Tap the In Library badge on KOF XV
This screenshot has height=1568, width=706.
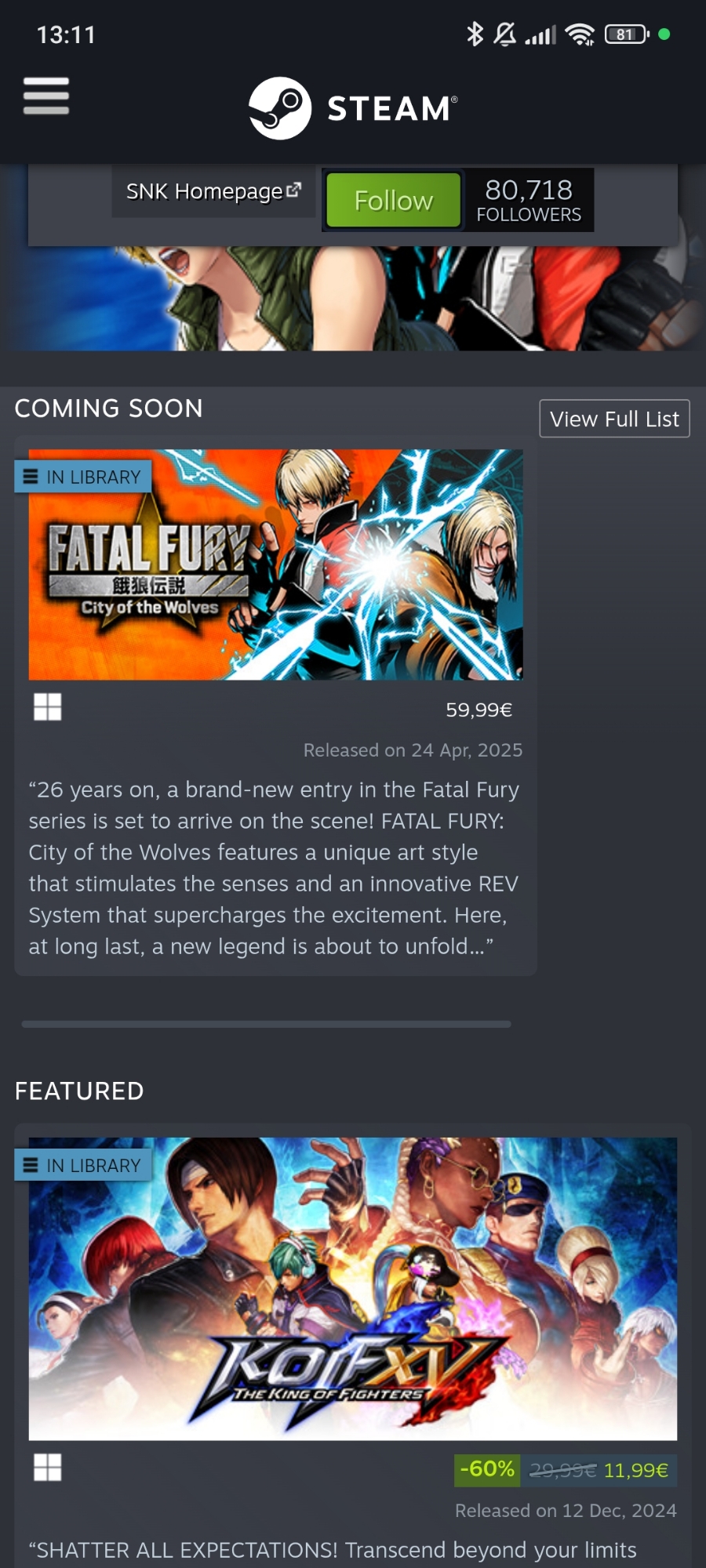coord(83,1165)
